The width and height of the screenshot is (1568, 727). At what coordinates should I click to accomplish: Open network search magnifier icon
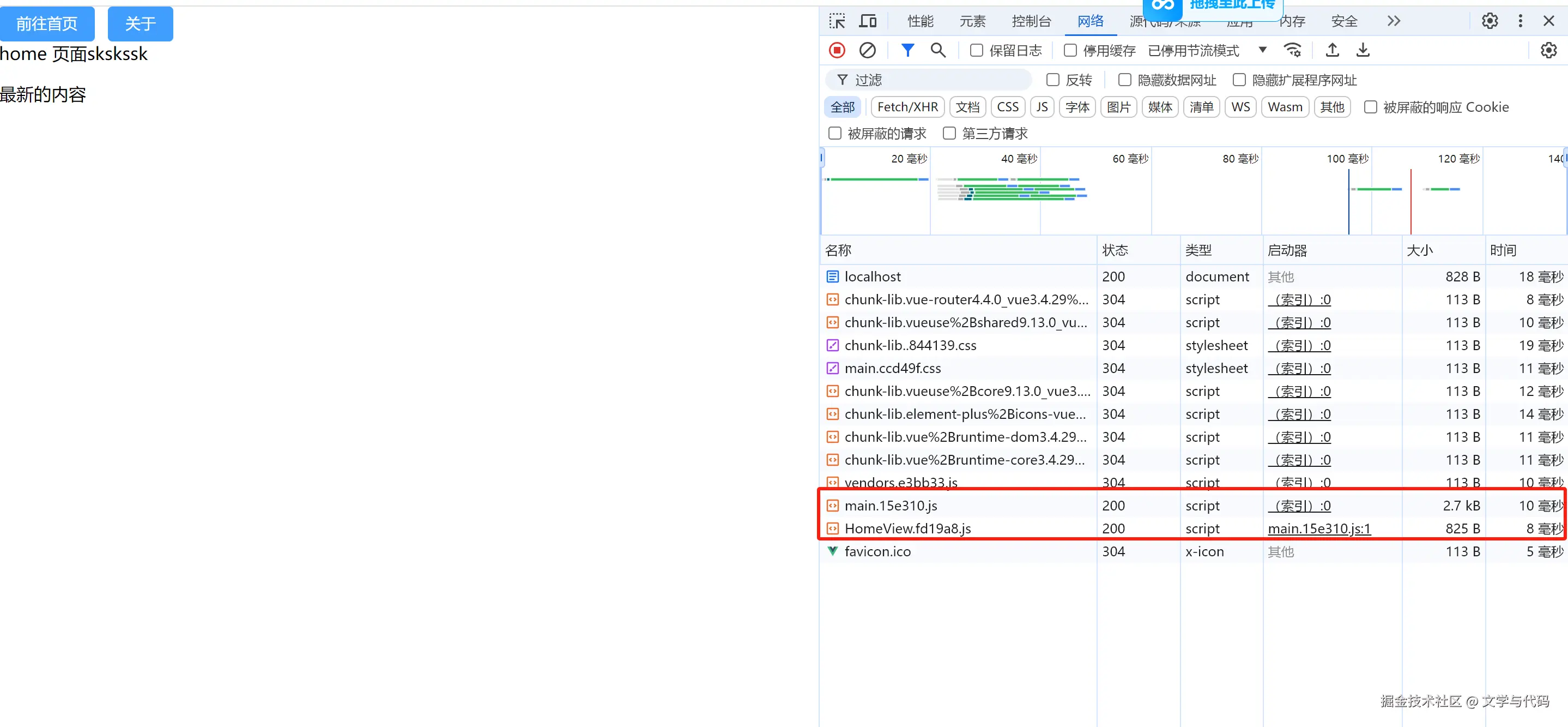point(938,50)
